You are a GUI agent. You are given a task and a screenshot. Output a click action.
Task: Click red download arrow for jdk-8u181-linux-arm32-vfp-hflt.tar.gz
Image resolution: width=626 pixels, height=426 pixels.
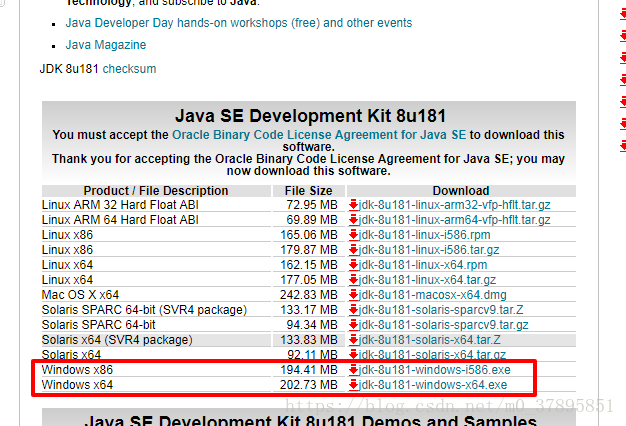353,205
